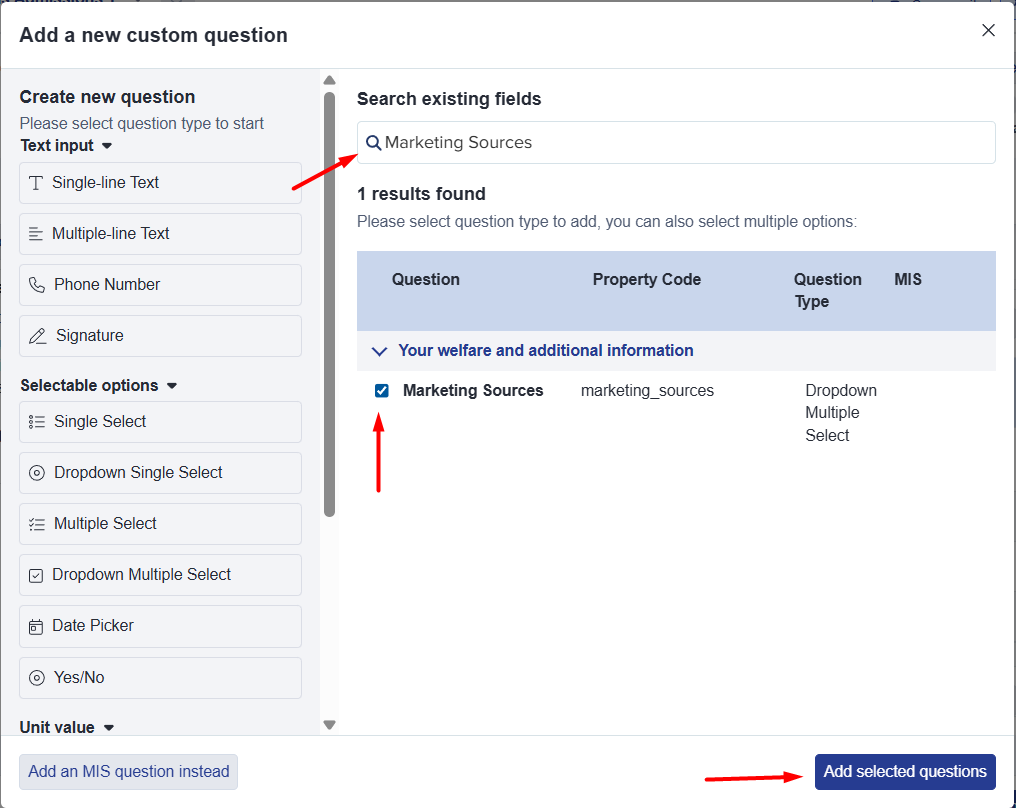This screenshot has width=1016, height=808.
Task: Click the Dropdown Multiple Select checkbox icon
Action: tap(36, 575)
